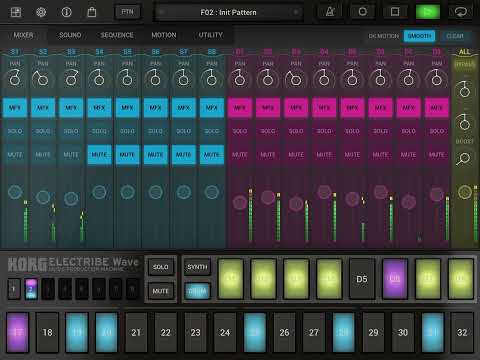480x360 pixels.
Task: Click the MUTE button beside the pads
Action: [160, 291]
